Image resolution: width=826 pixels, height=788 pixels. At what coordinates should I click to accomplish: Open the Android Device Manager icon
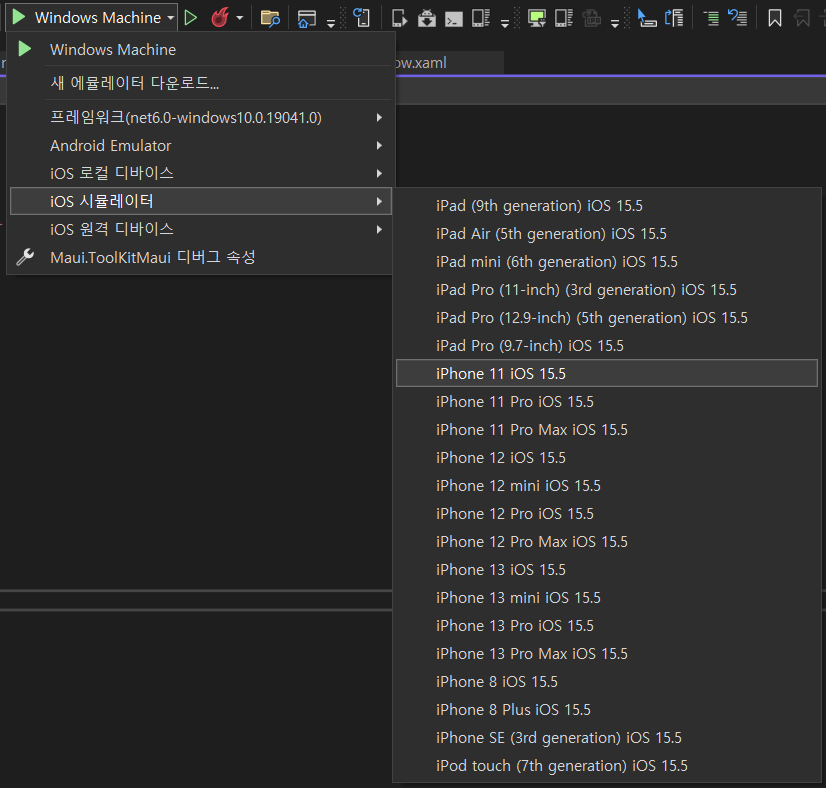pos(480,18)
